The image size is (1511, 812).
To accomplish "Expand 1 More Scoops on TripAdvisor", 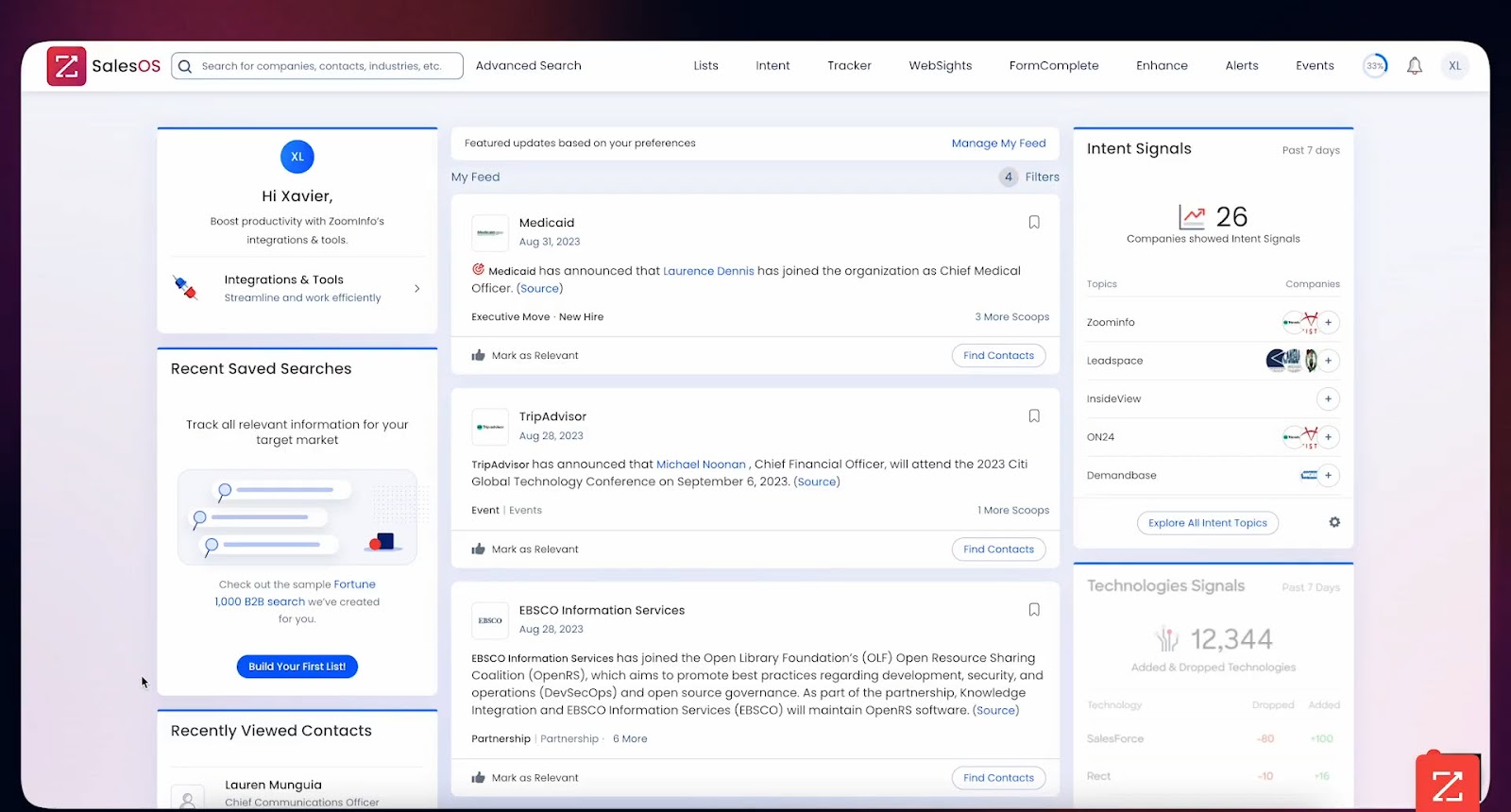I will (1013, 511).
